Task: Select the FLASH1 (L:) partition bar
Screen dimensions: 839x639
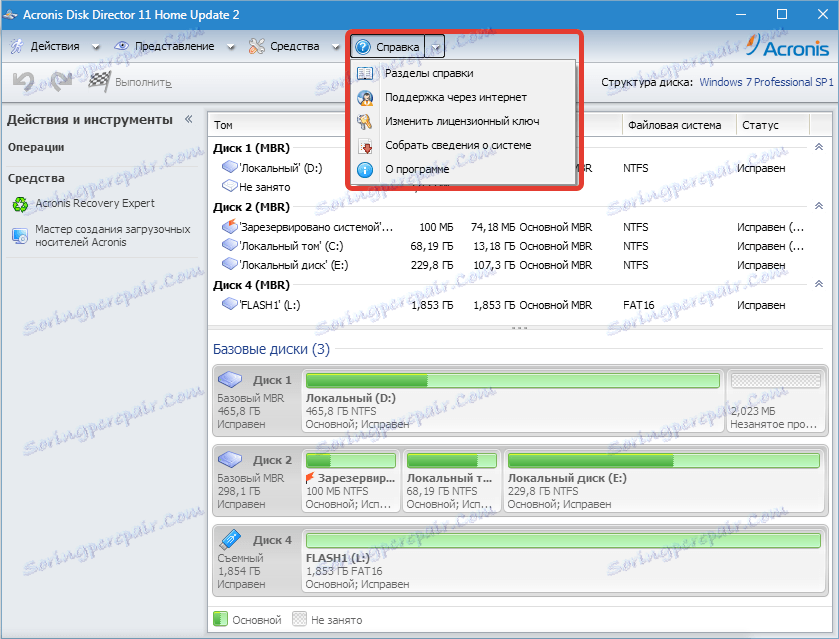Action: [563, 541]
